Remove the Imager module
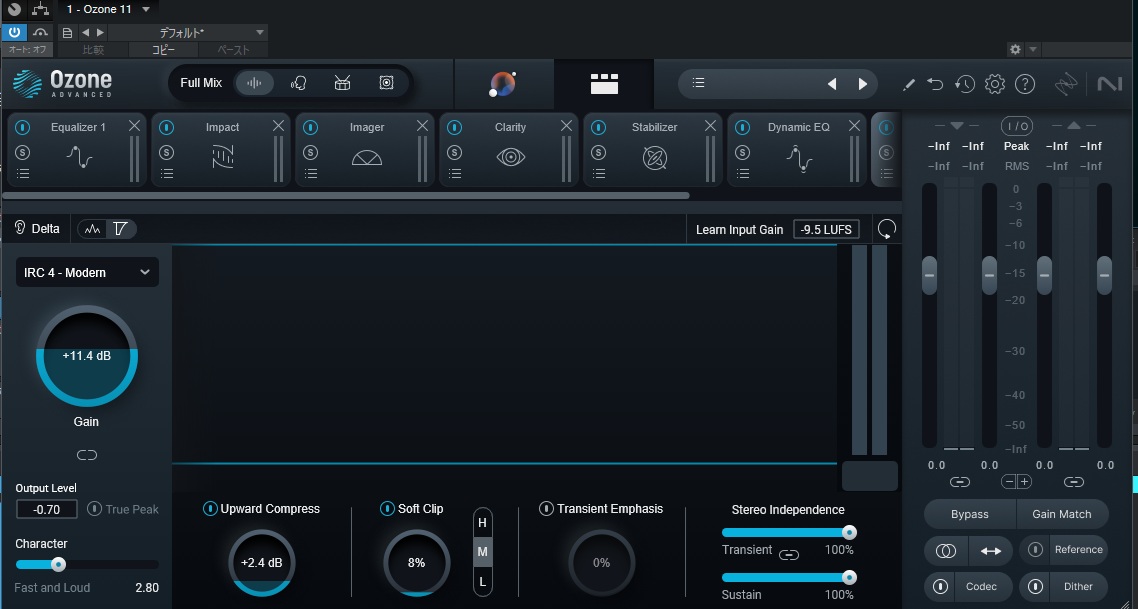 (423, 126)
